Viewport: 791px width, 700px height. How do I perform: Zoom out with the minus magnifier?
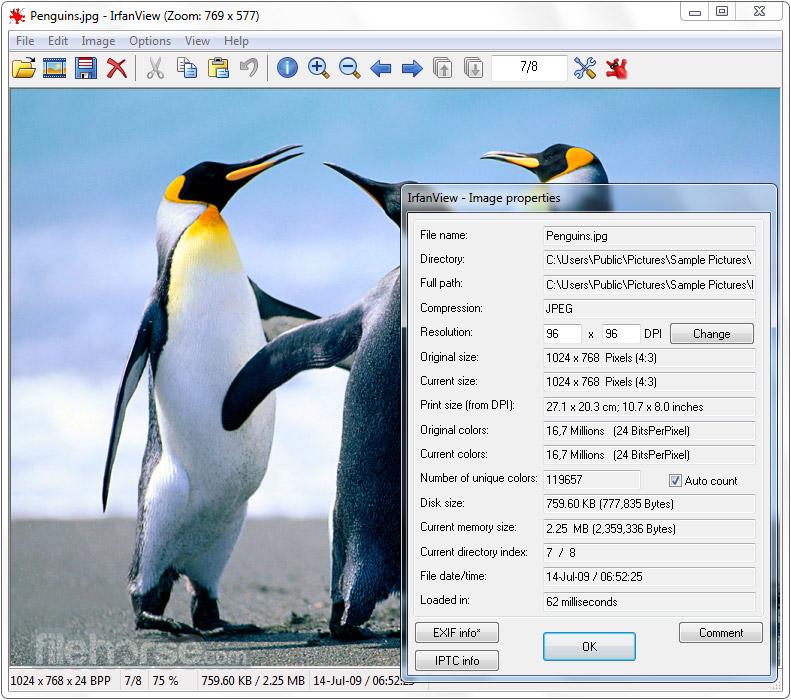tap(350, 68)
